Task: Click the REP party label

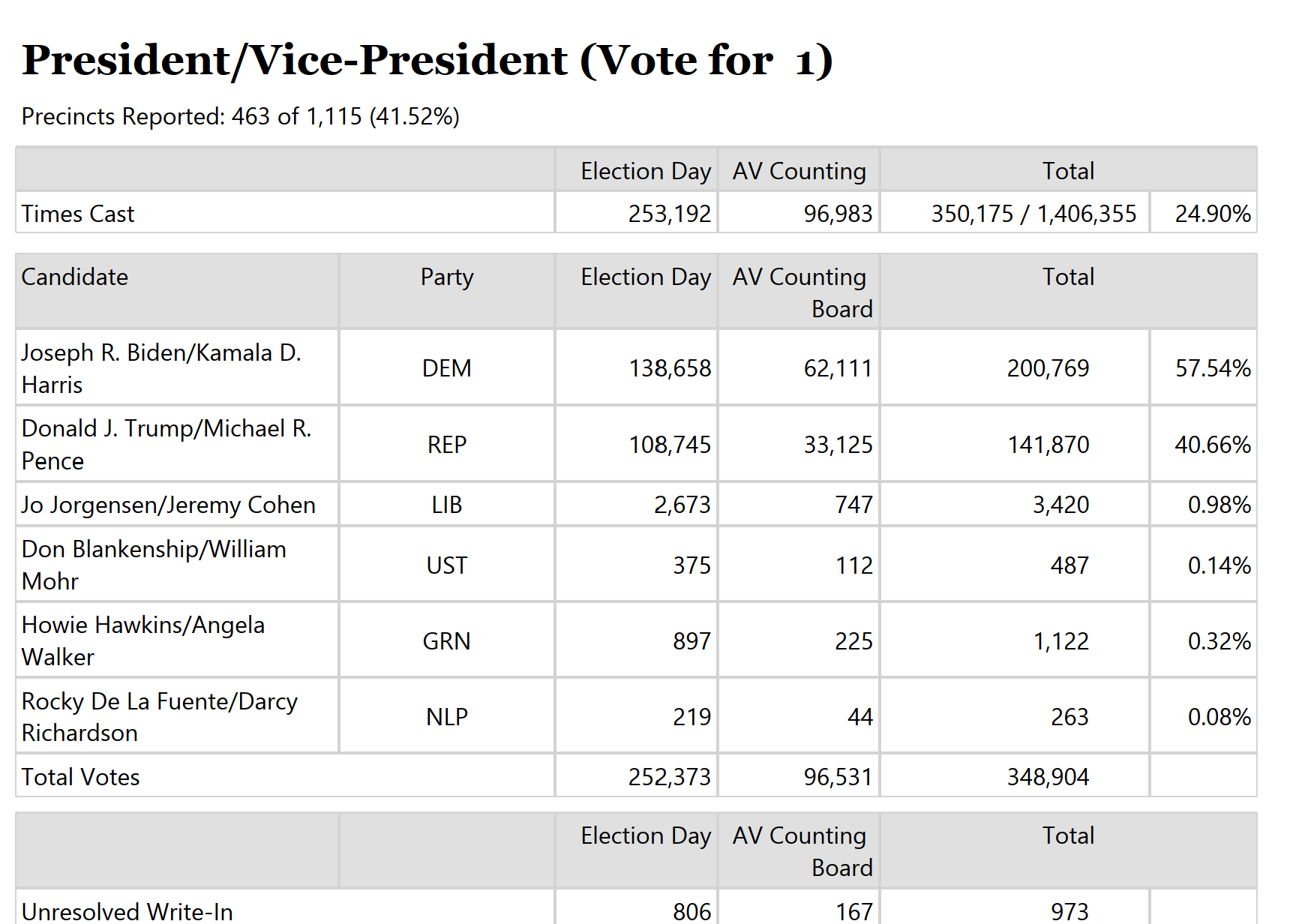Action: click(447, 445)
